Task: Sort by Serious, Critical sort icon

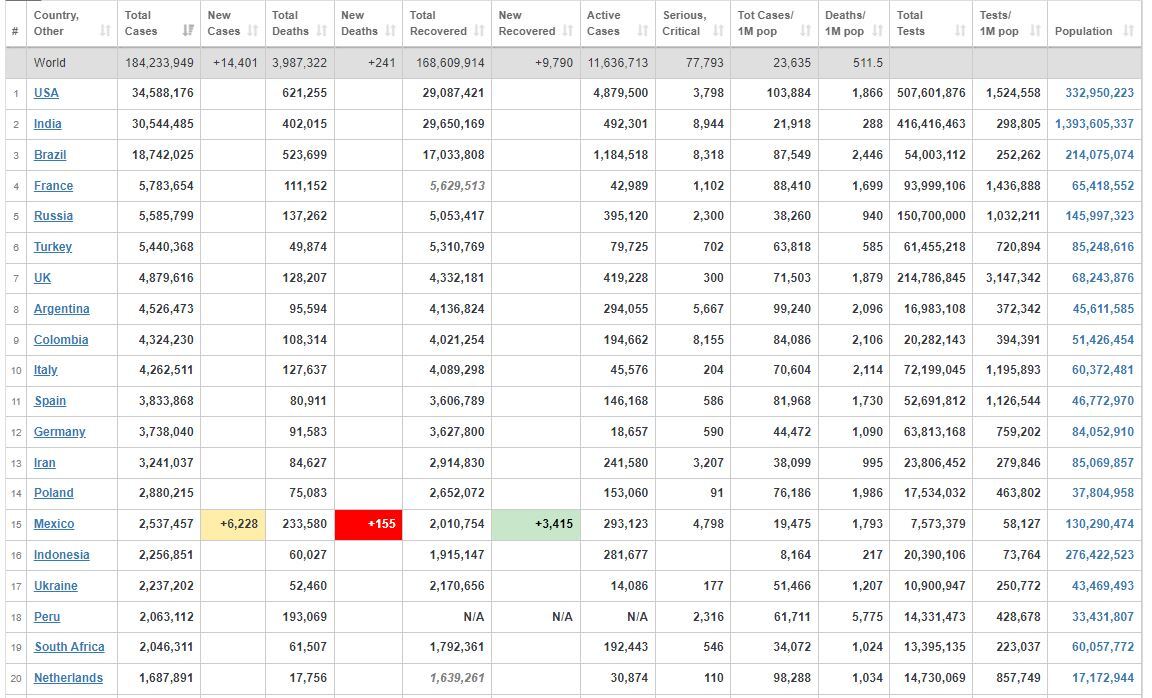Action: (x=718, y=31)
